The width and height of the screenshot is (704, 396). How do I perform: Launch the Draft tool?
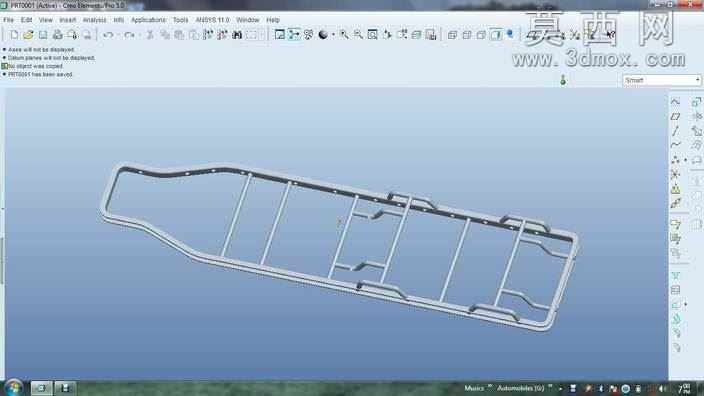pos(676,319)
